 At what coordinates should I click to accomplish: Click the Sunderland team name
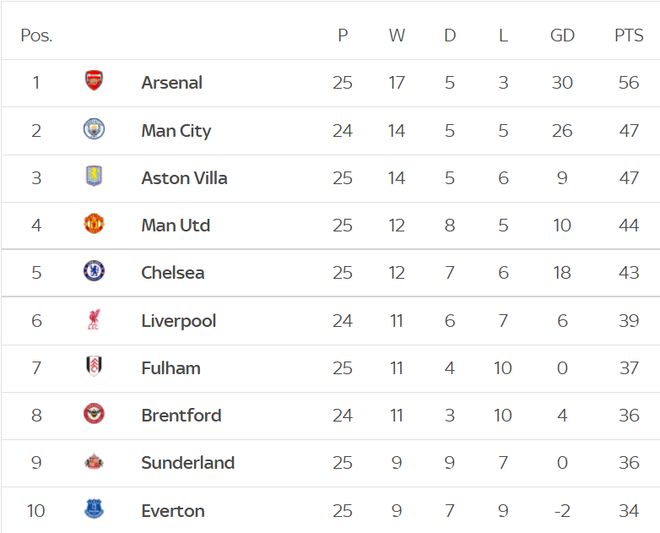pyautogui.click(x=188, y=463)
